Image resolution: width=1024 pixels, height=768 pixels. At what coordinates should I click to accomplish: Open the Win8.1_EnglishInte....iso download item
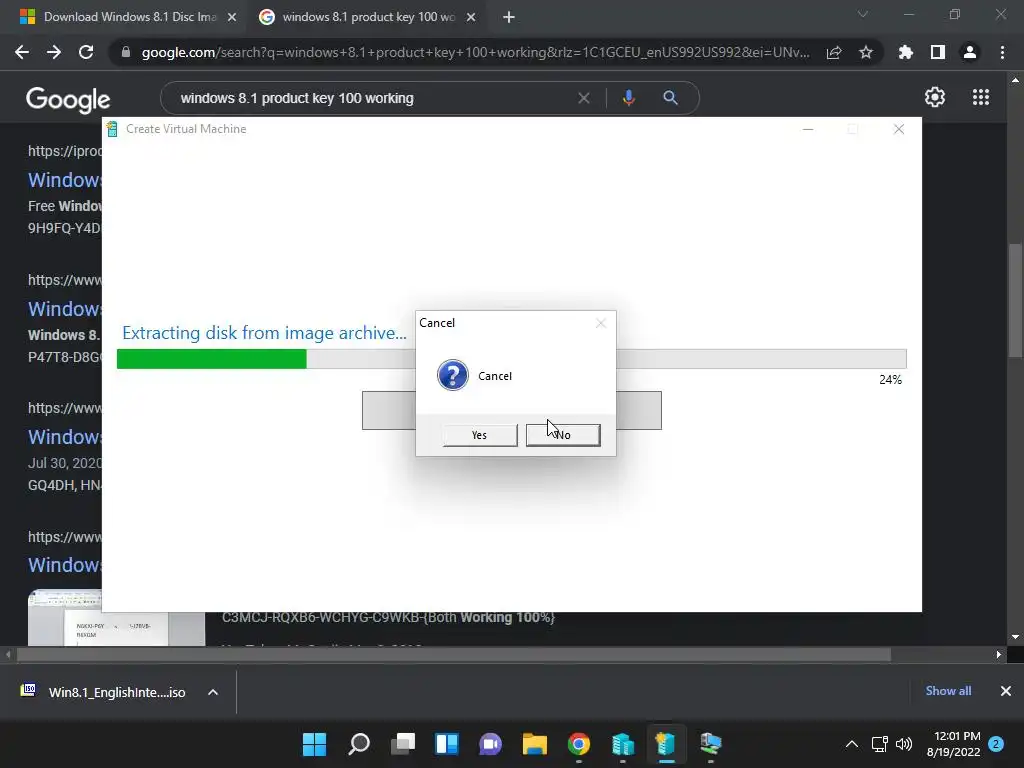click(104, 692)
